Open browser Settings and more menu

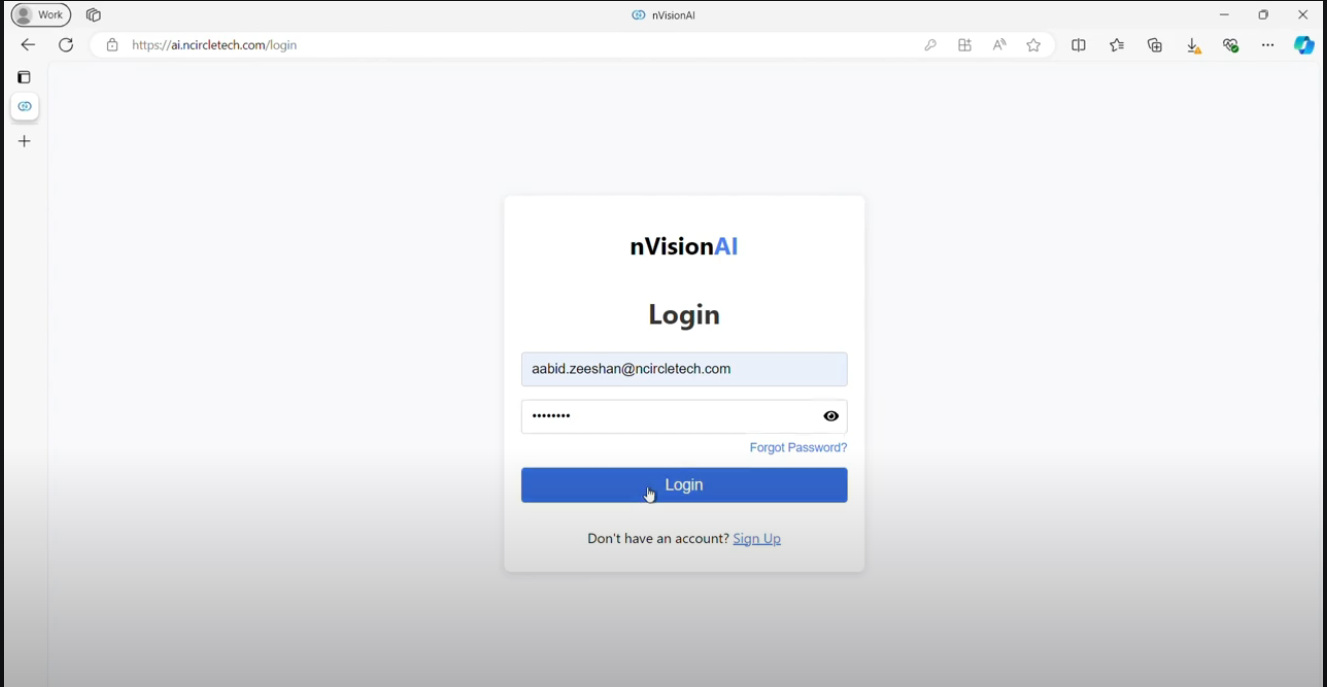[x=1268, y=45]
